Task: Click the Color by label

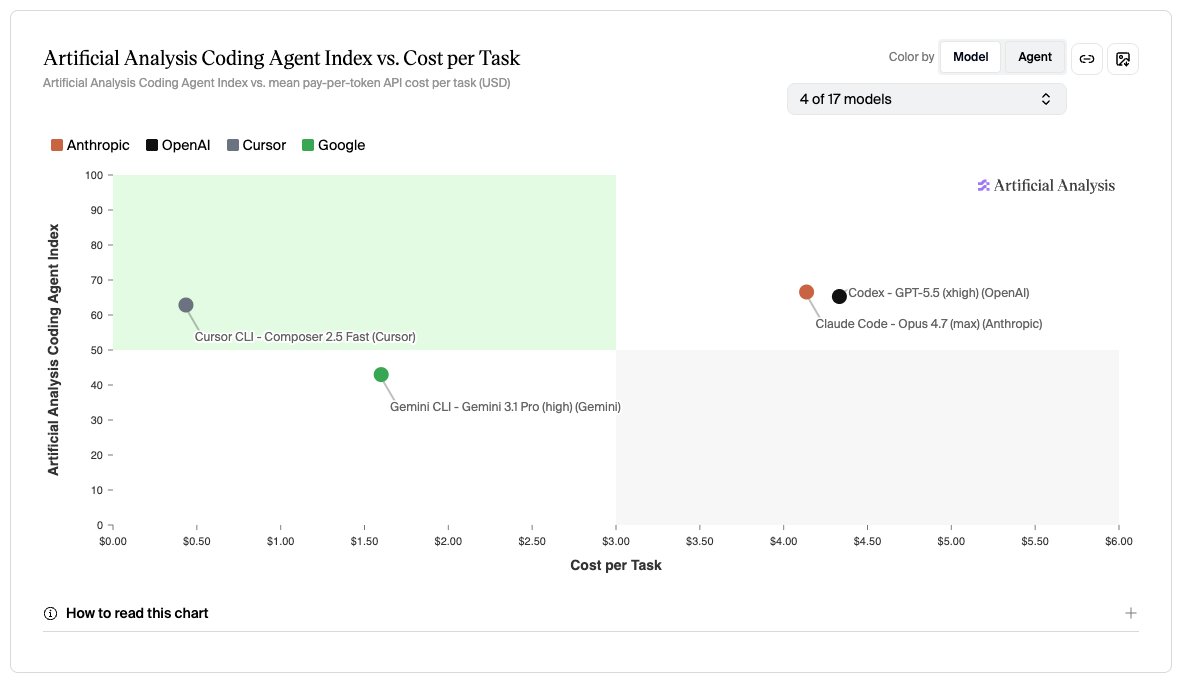Action: pyautogui.click(x=911, y=57)
